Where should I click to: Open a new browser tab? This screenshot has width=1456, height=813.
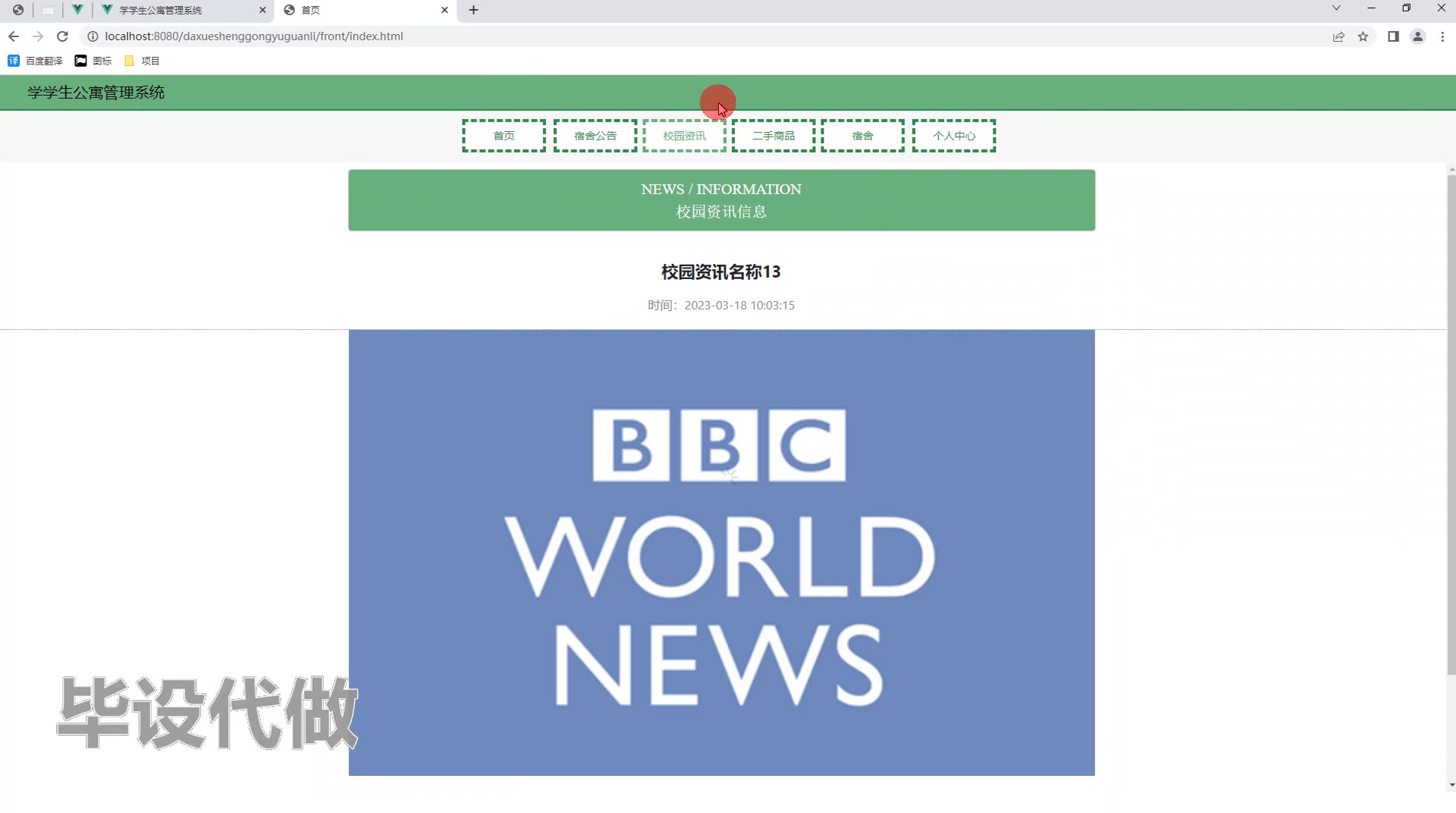point(473,10)
